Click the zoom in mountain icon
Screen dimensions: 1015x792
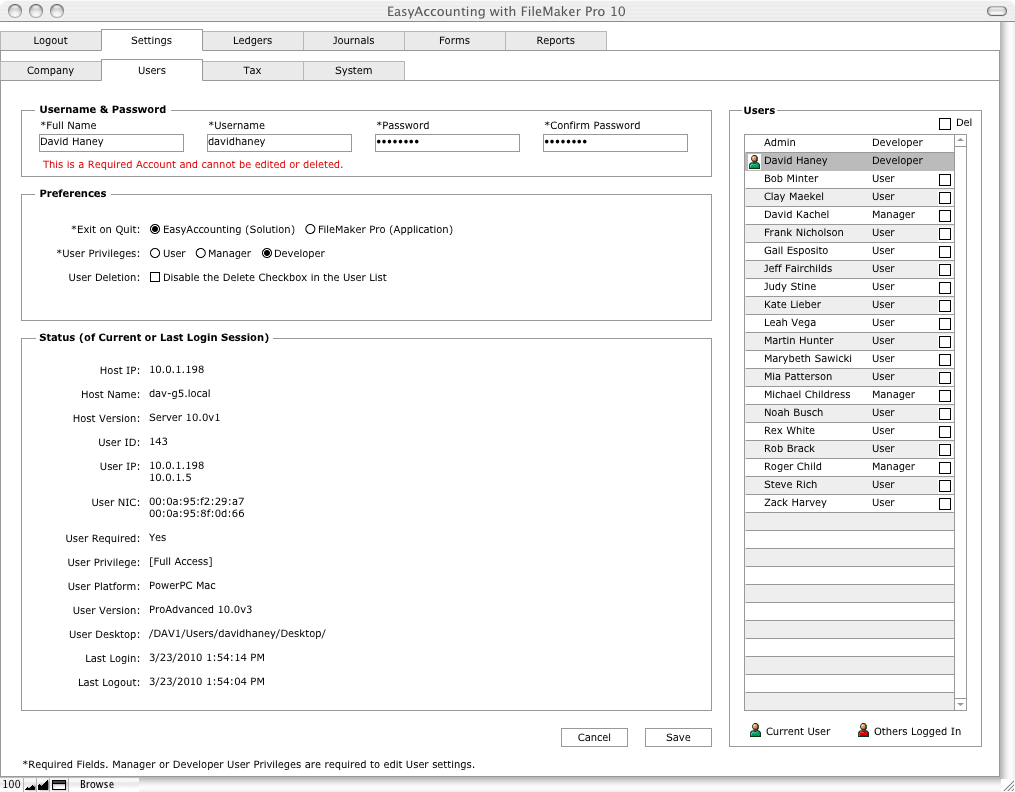pyautogui.click(x=43, y=785)
